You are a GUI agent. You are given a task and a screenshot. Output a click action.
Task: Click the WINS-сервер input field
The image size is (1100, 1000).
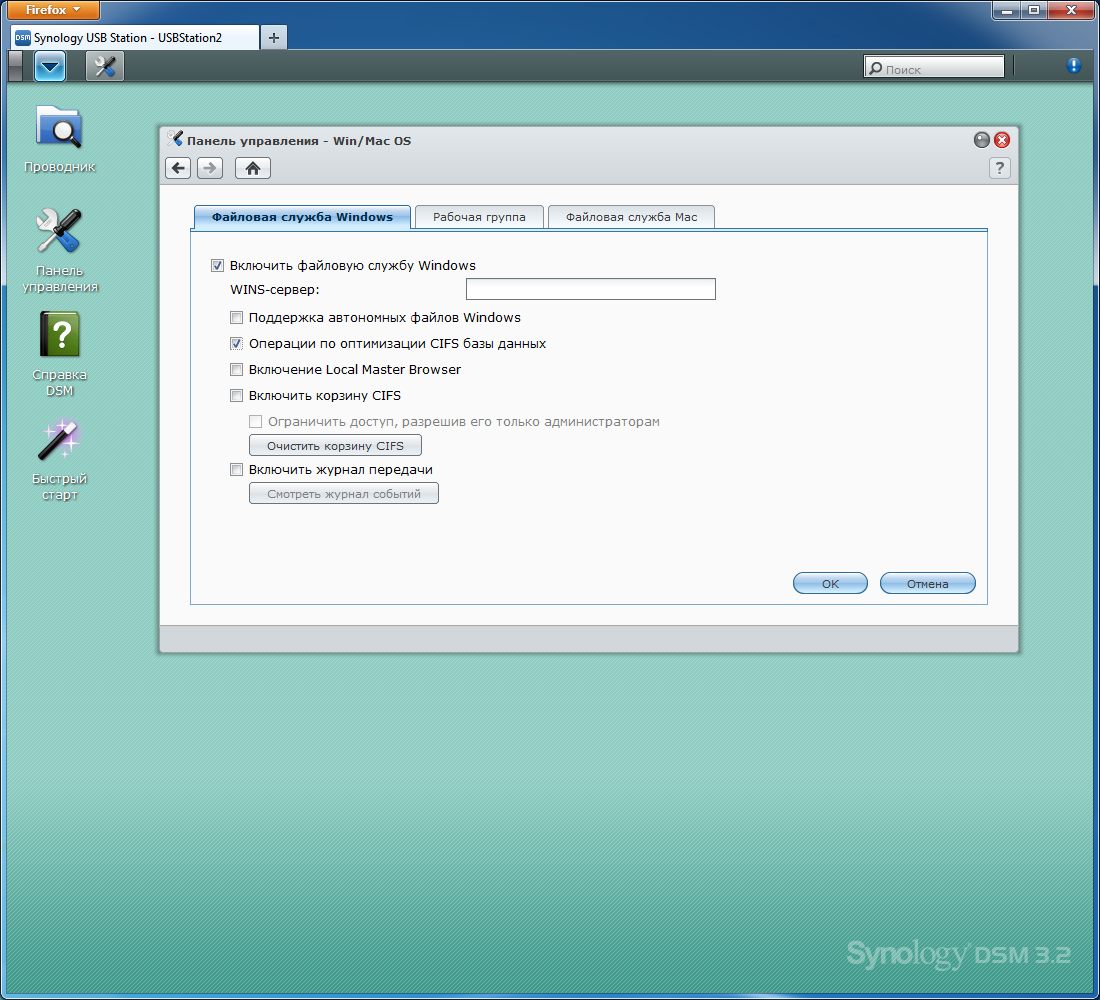click(591, 289)
